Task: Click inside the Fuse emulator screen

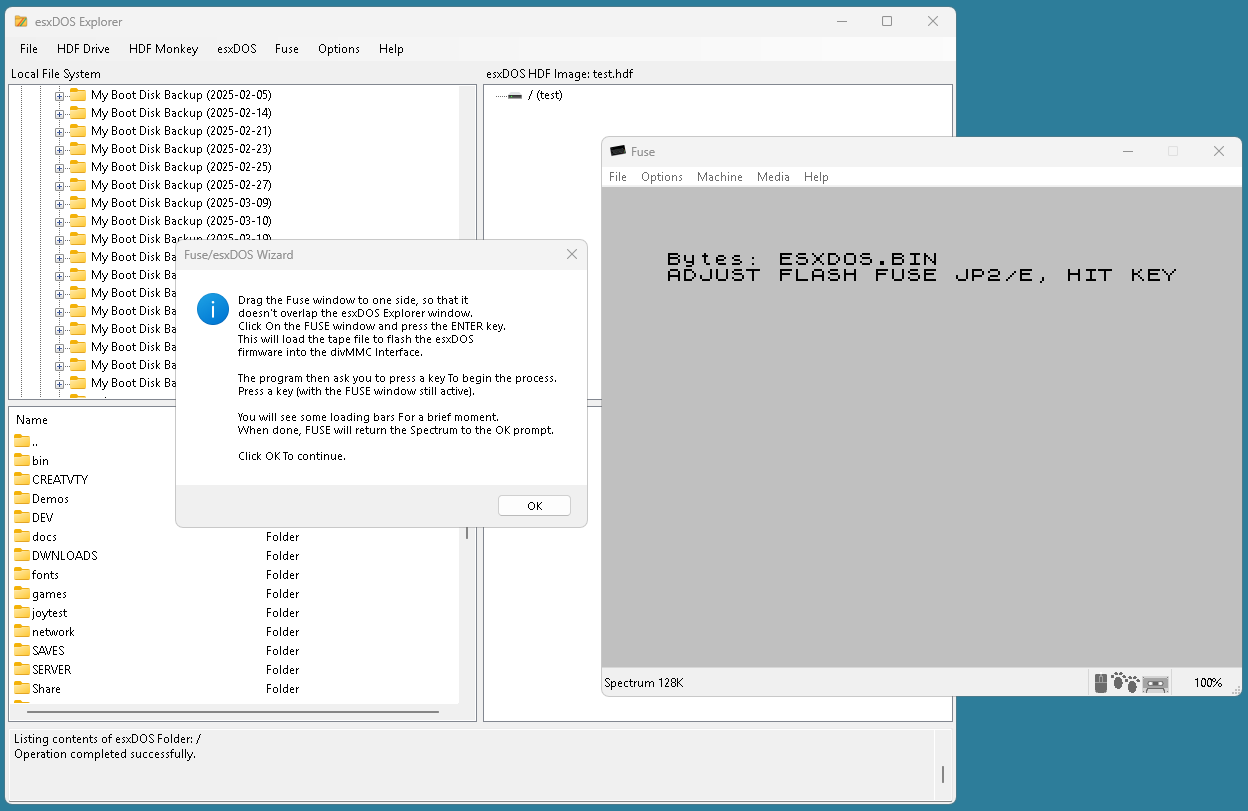Action: coord(921,427)
